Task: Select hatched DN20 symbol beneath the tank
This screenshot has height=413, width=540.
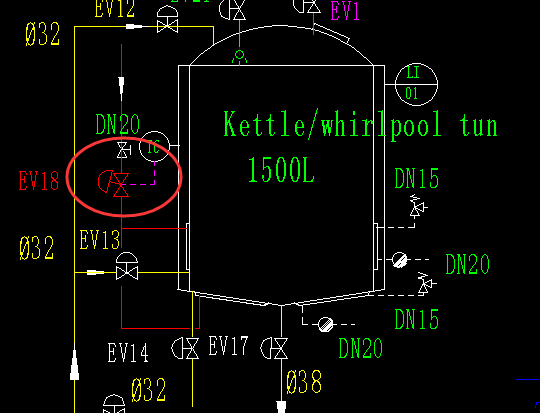Action: coord(325,324)
